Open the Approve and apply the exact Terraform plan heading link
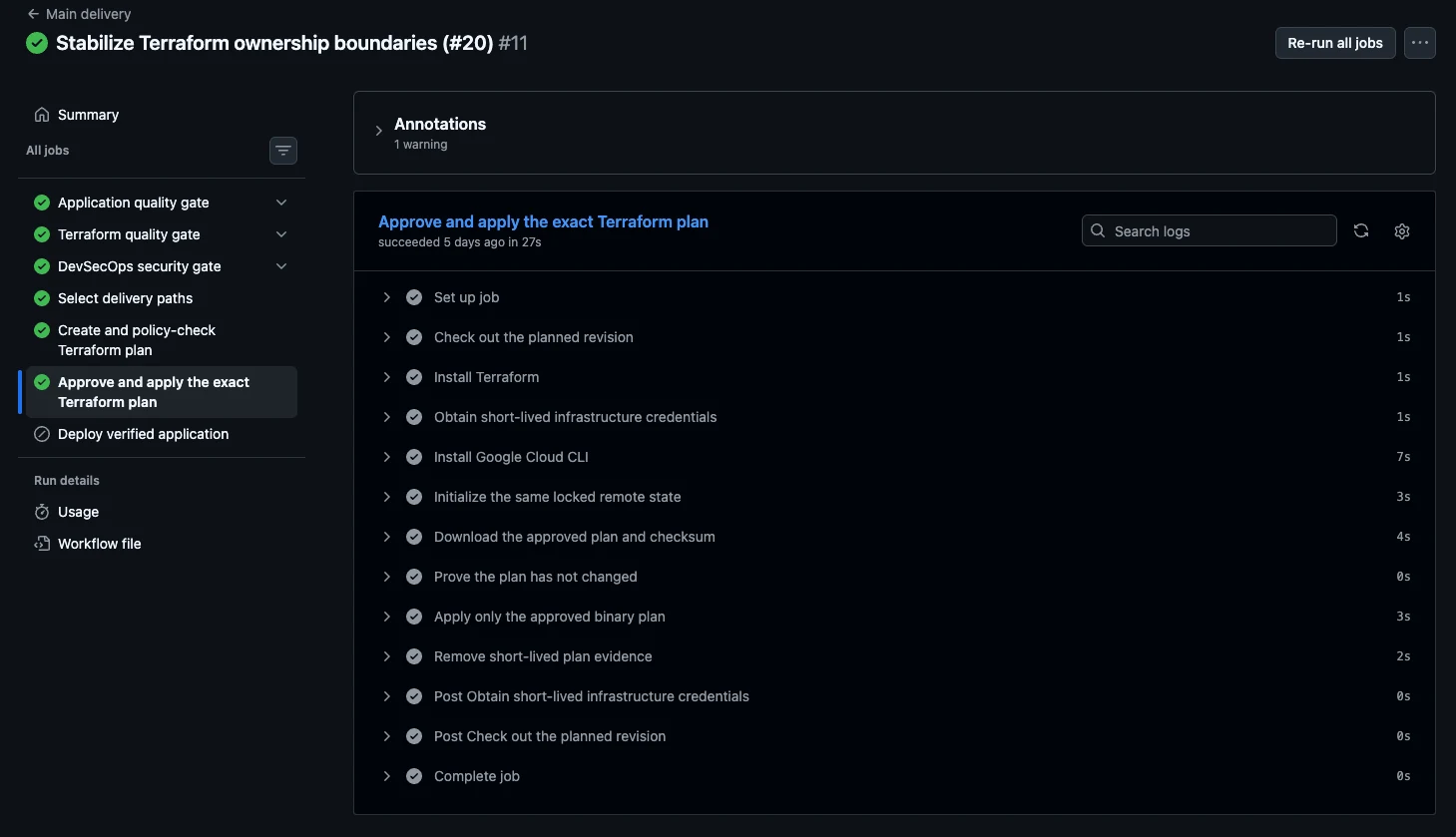This screenshot has width=1456, height=837. coord(543,221)
